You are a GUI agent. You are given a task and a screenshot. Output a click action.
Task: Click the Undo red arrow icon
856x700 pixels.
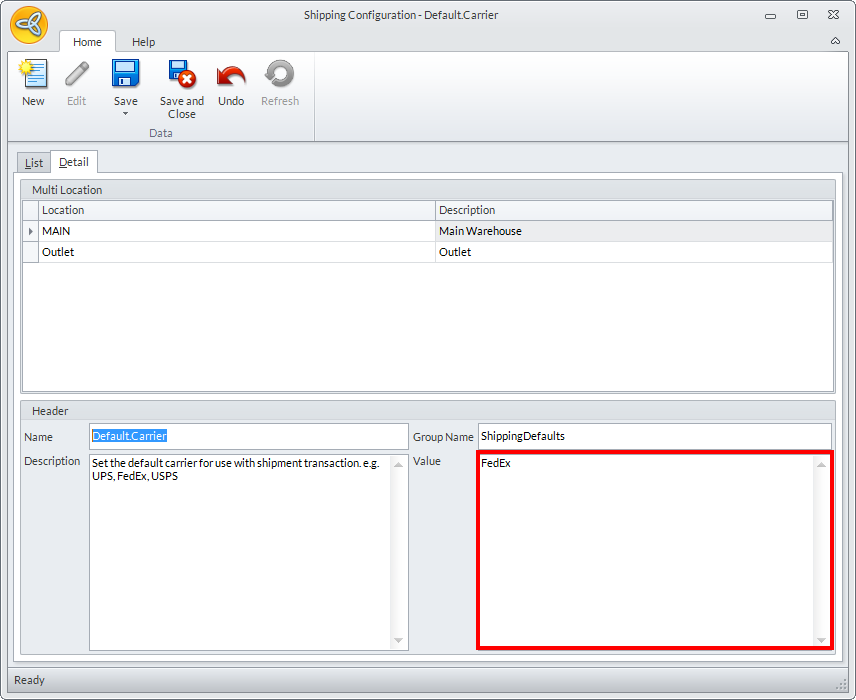231,75
